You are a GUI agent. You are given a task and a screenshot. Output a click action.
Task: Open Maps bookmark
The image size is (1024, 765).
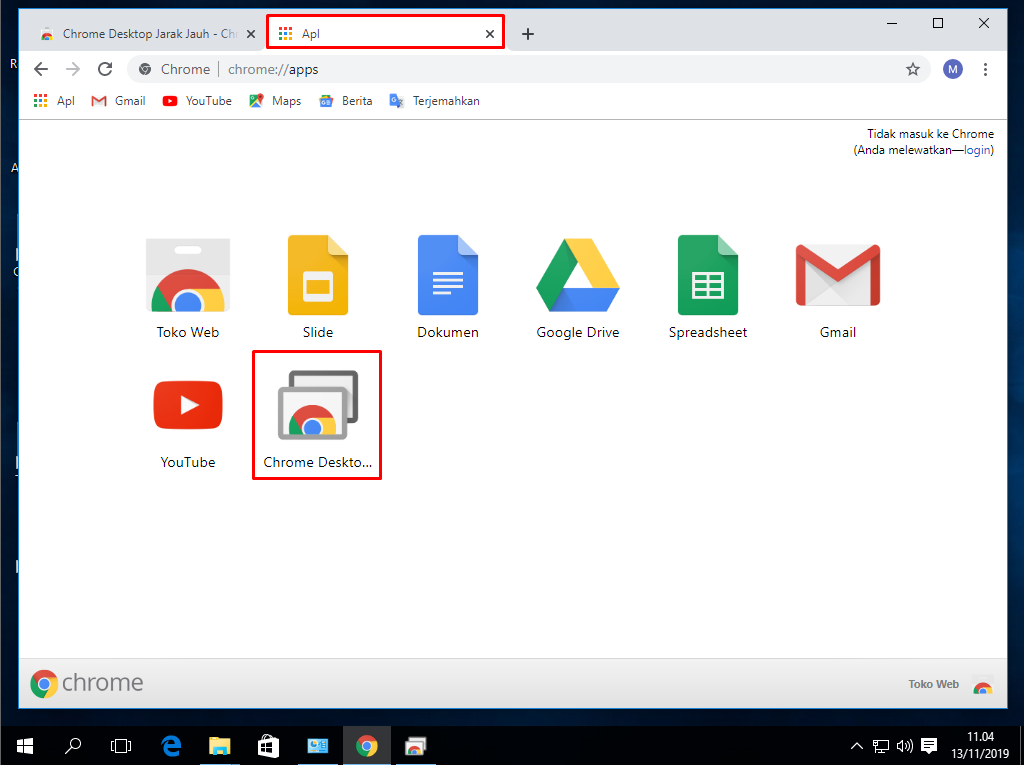click(275, 101)
